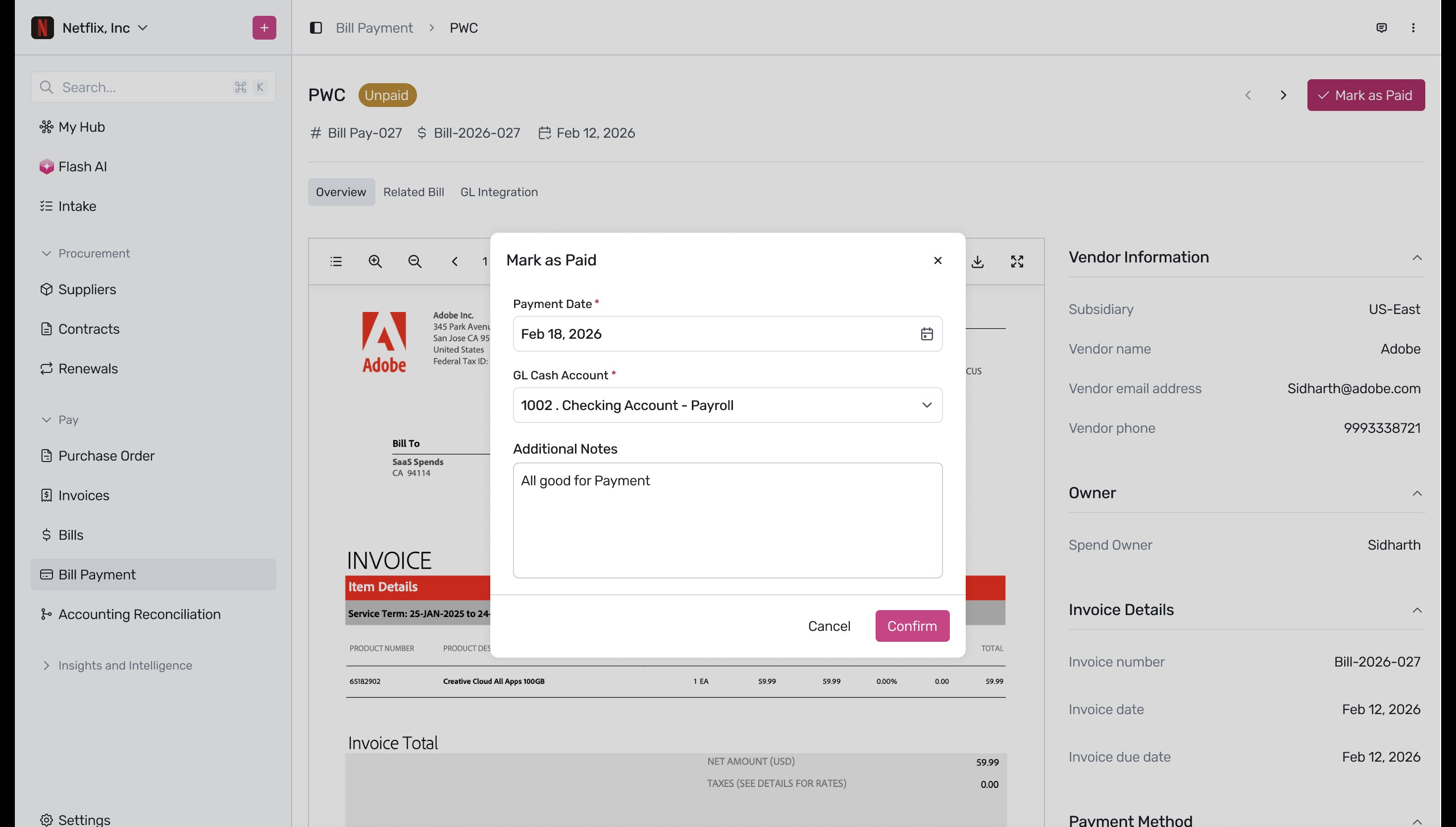
Task: Go to next bill payment arrow
Action: coord(1283,95)
